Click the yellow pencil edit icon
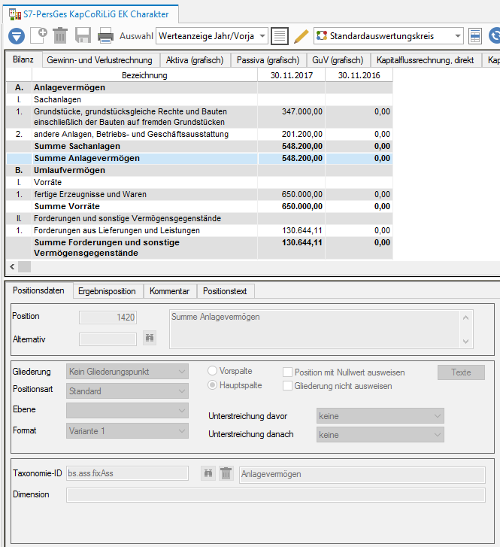This screenshot has height=547, width=500. (301, 36)
